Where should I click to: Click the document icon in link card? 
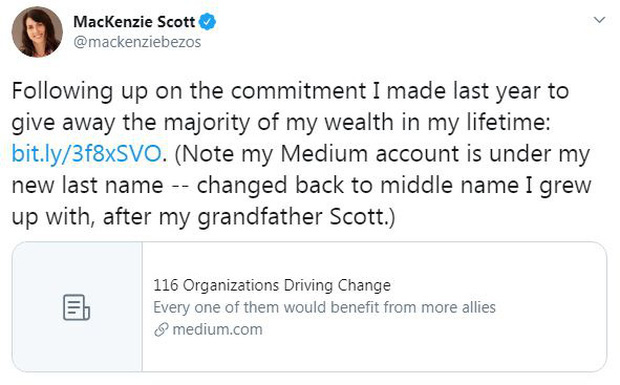76,307
